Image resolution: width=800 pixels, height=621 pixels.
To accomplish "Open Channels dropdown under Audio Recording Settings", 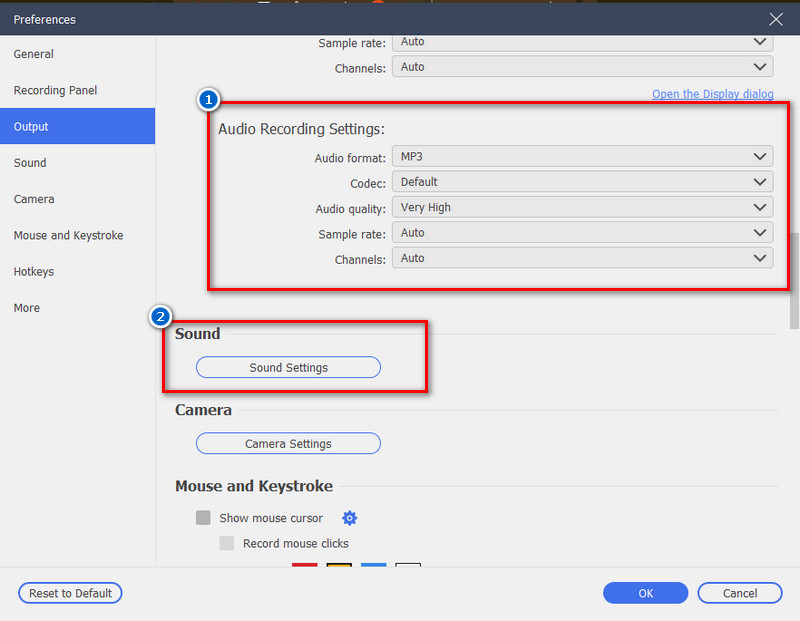I will click(x=582, y=258).
